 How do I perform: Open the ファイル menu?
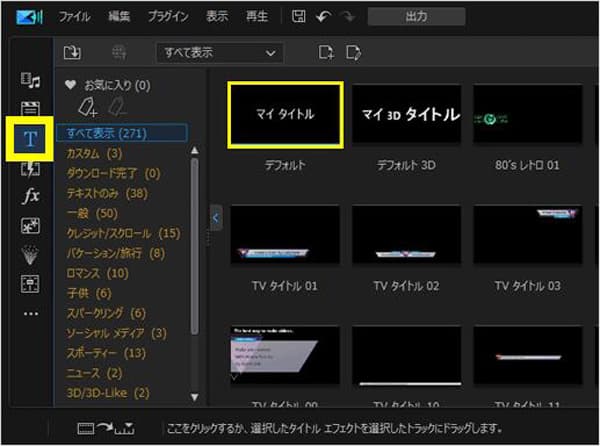click(74, 16)
